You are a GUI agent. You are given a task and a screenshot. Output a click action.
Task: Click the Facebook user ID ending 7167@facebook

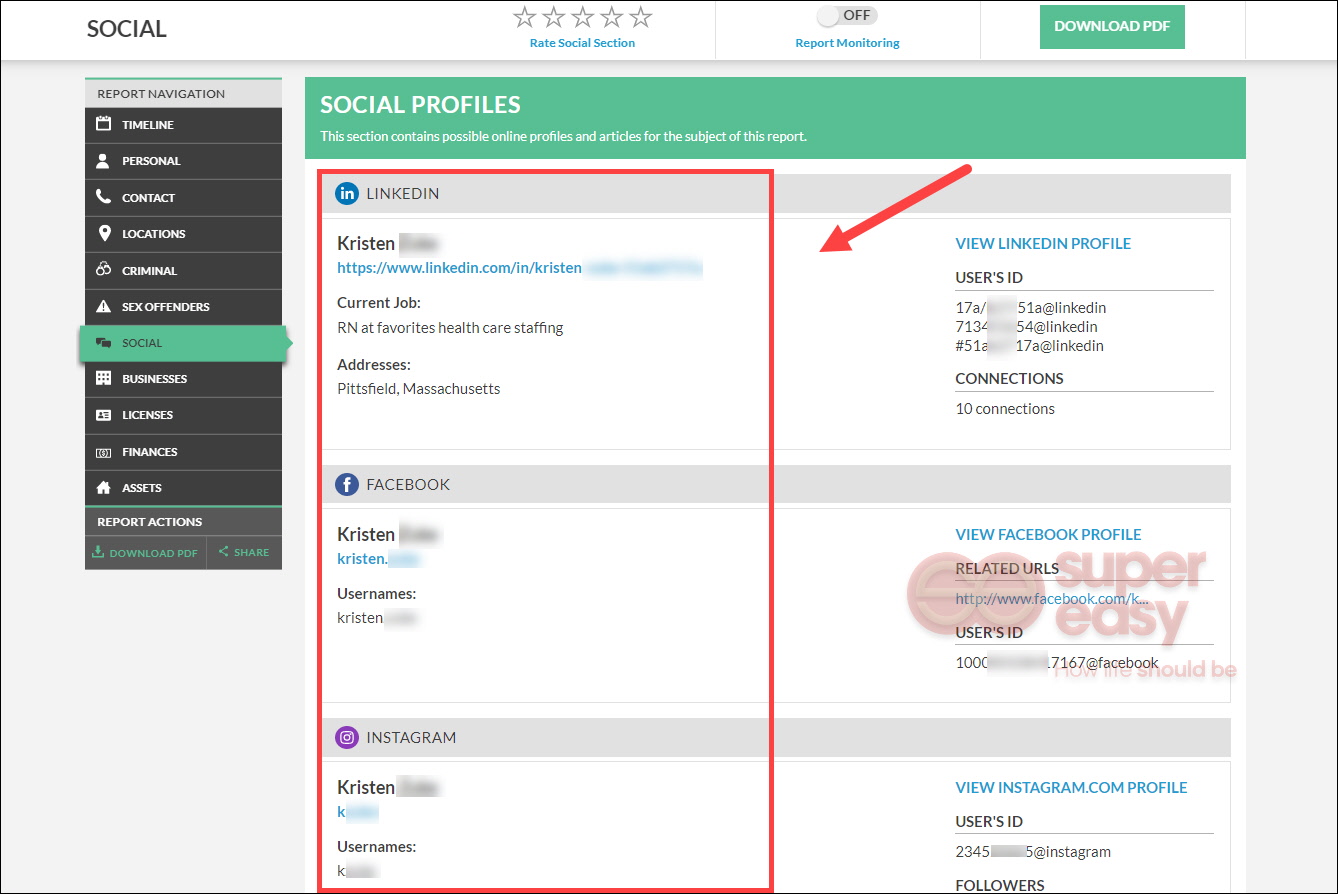click(x=1057, y=662)
